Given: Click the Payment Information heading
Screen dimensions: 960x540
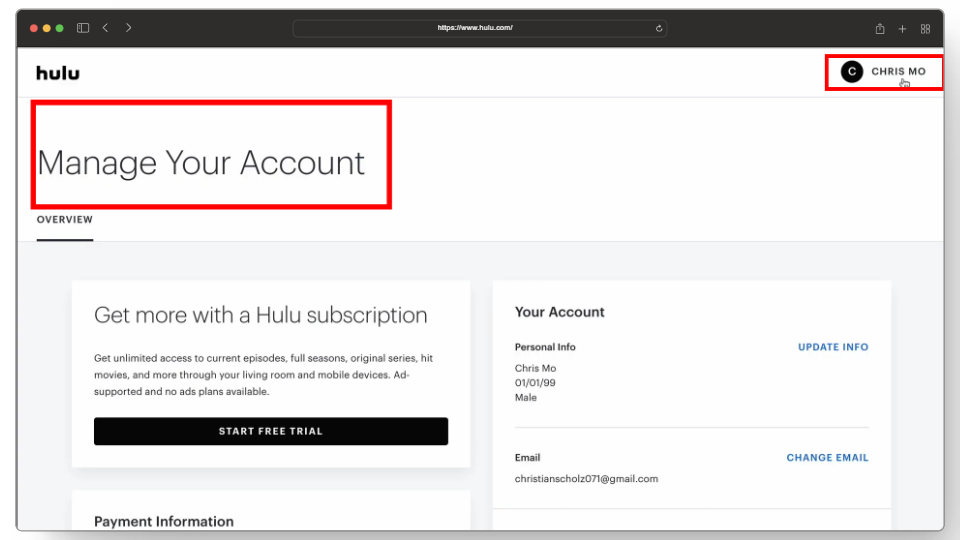Looking at the screenshot, I should point(164,521).
